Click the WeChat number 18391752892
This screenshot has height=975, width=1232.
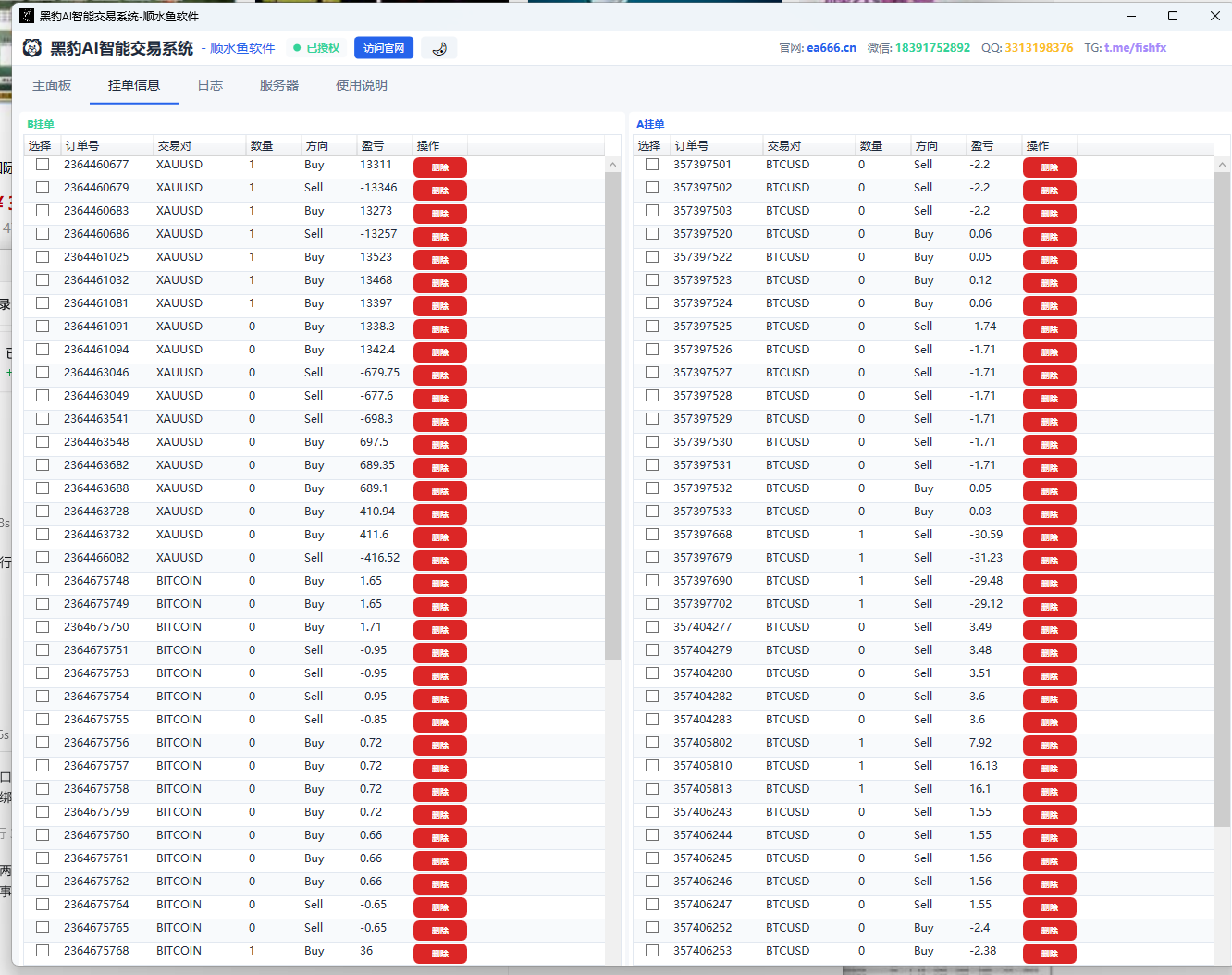pos(932,48)
